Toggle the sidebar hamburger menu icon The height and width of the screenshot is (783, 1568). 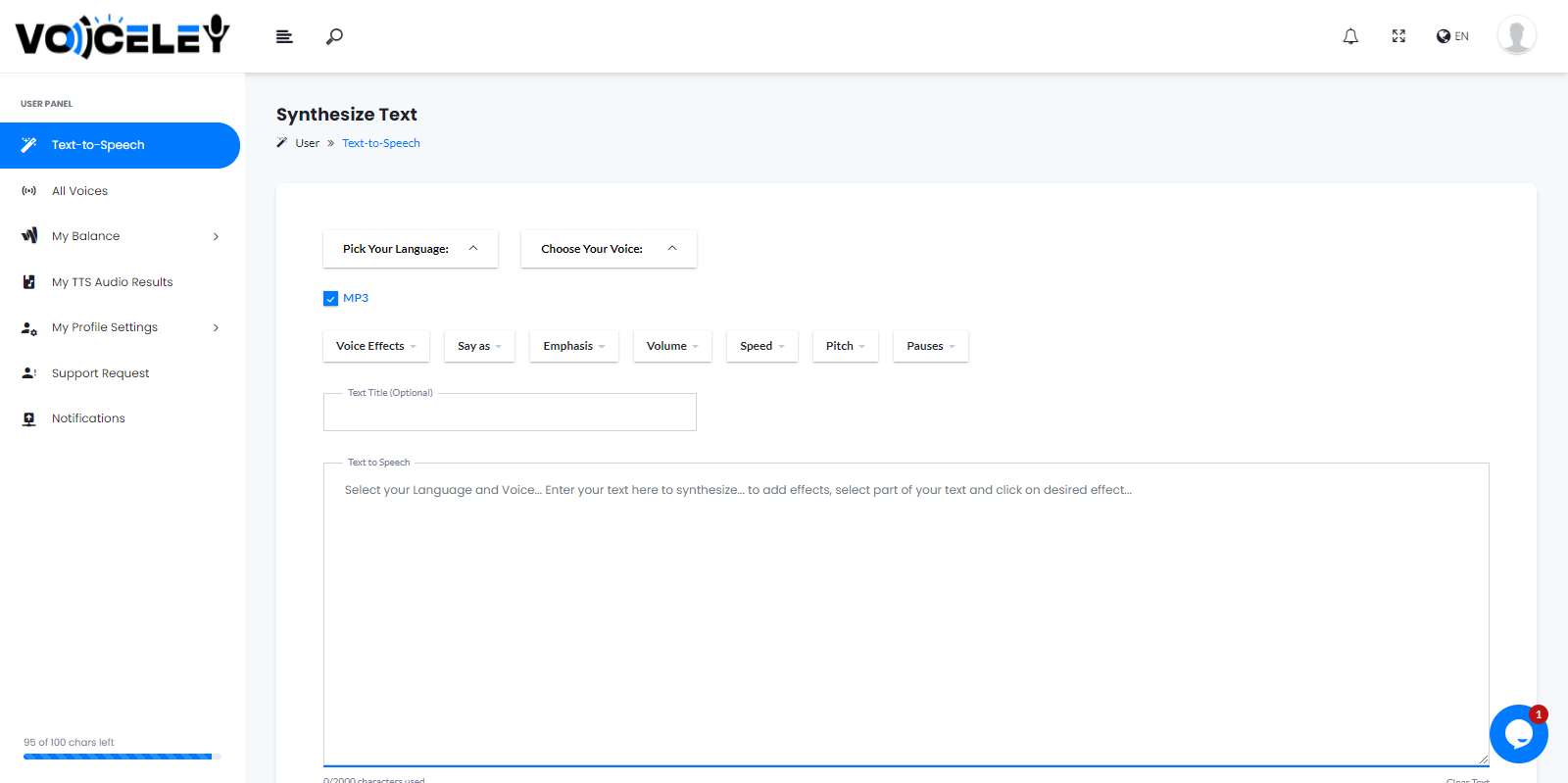284,36
